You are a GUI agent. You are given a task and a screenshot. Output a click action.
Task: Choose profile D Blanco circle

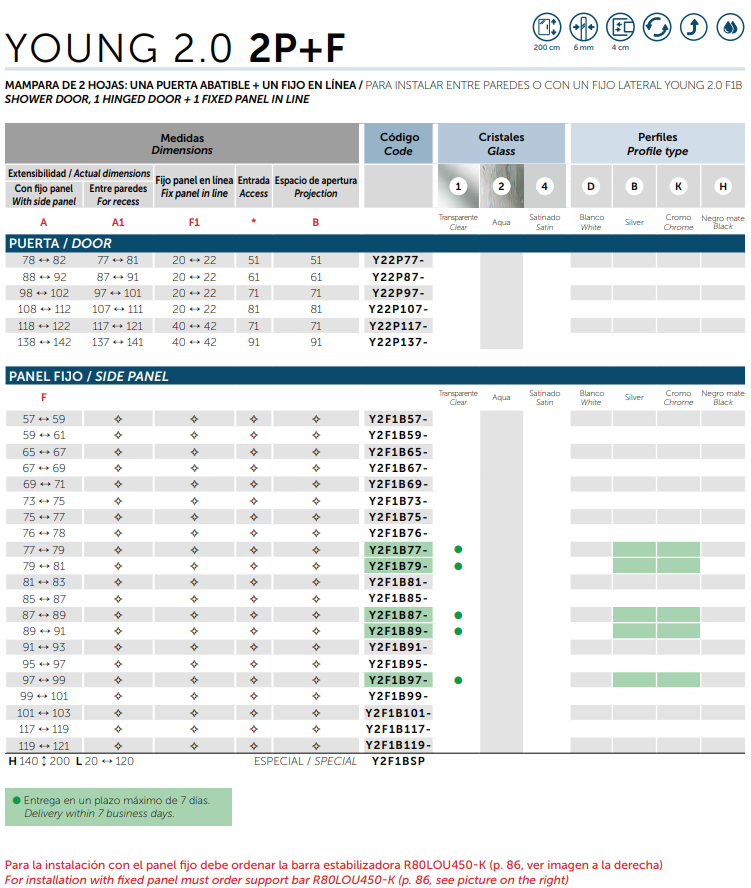coord(591,186)
